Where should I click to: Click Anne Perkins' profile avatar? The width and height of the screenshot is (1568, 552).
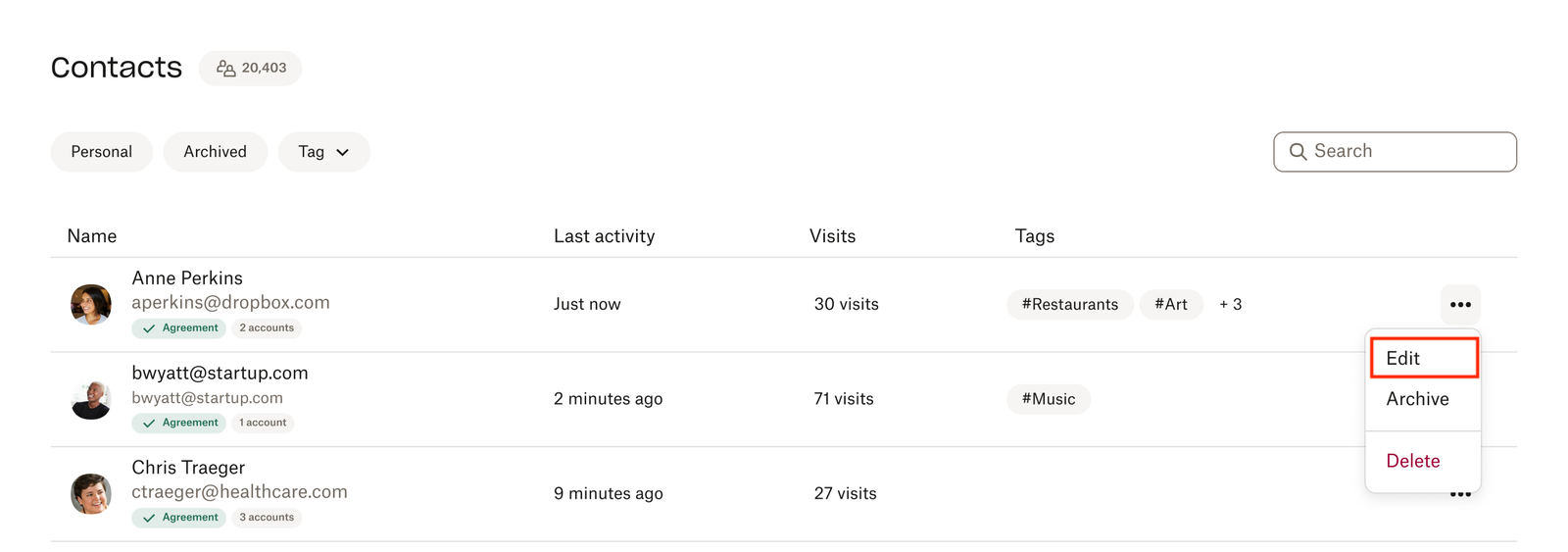point(91,305)
